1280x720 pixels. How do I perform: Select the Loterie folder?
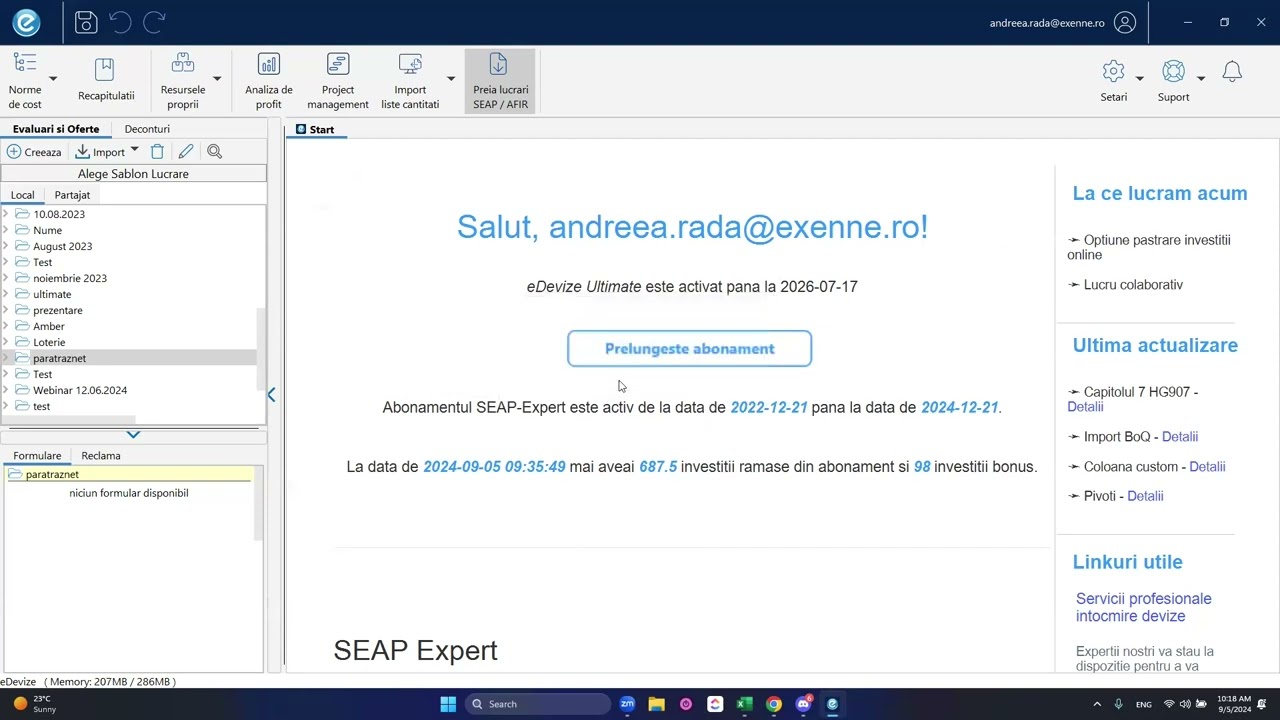coord(49,342)
